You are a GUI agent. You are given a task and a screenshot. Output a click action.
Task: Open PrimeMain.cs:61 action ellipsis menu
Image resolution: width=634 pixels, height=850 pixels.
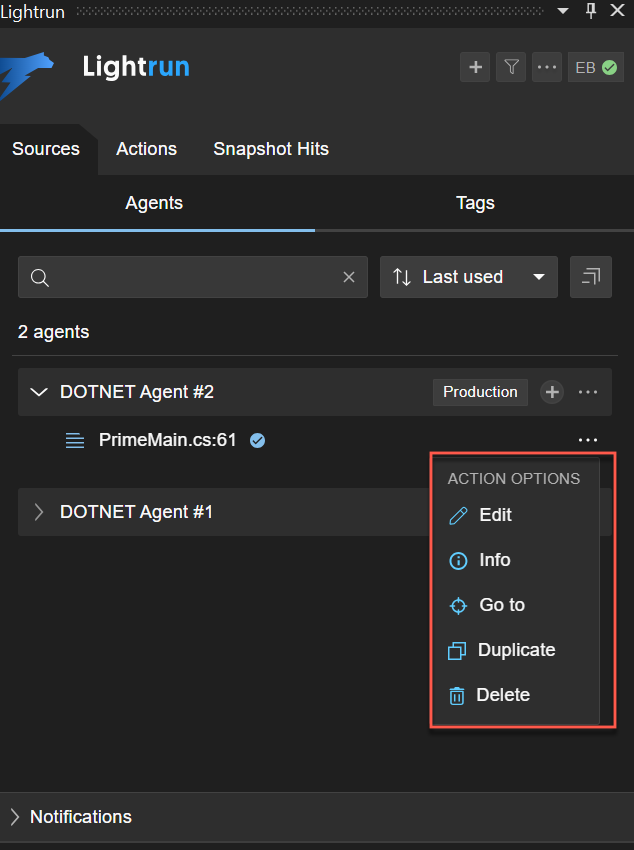[588, 440]
